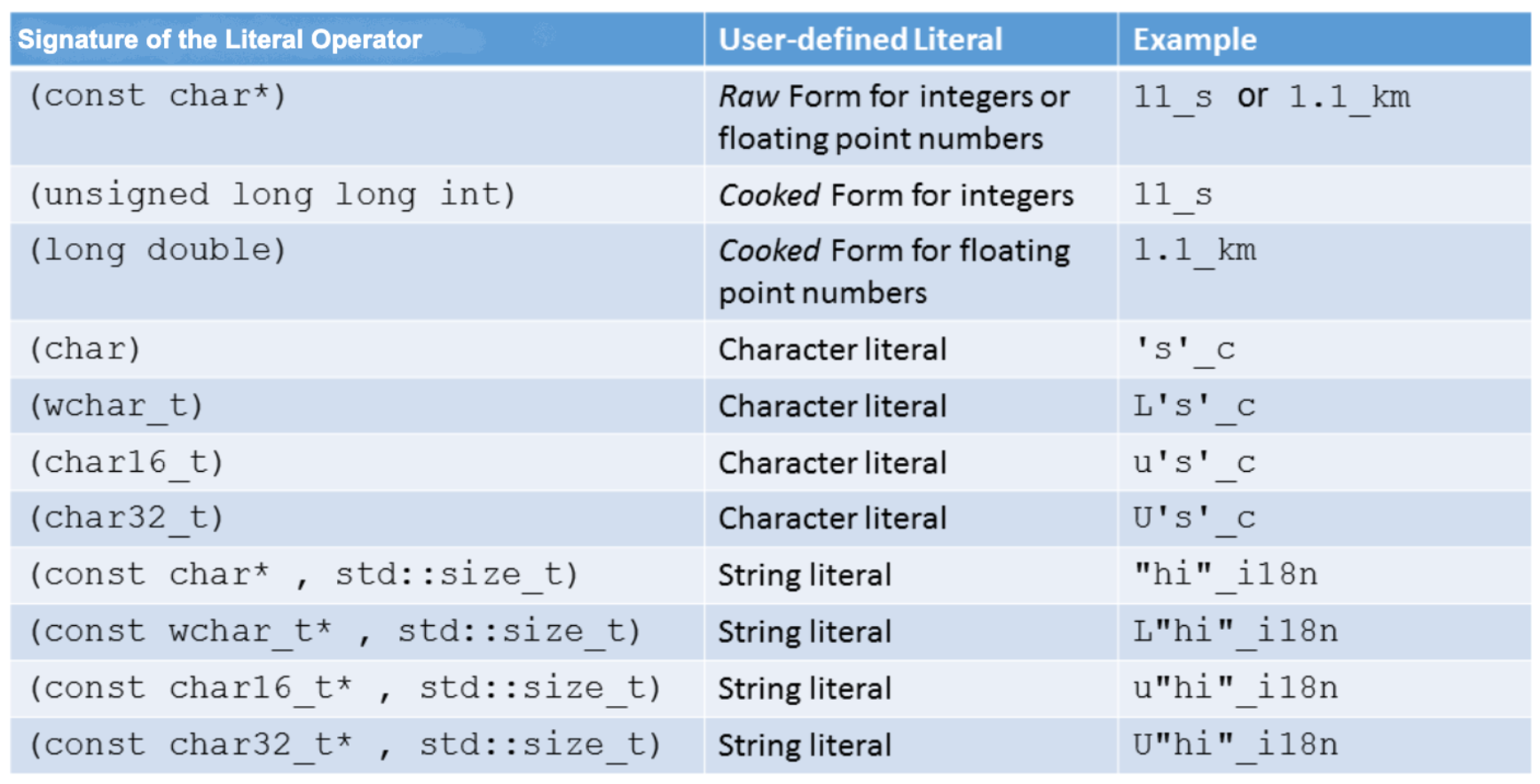1540x784 pixels.
Task: Select '(const char* , std::size_t)' signature cell
Action: tap(303, 575)
